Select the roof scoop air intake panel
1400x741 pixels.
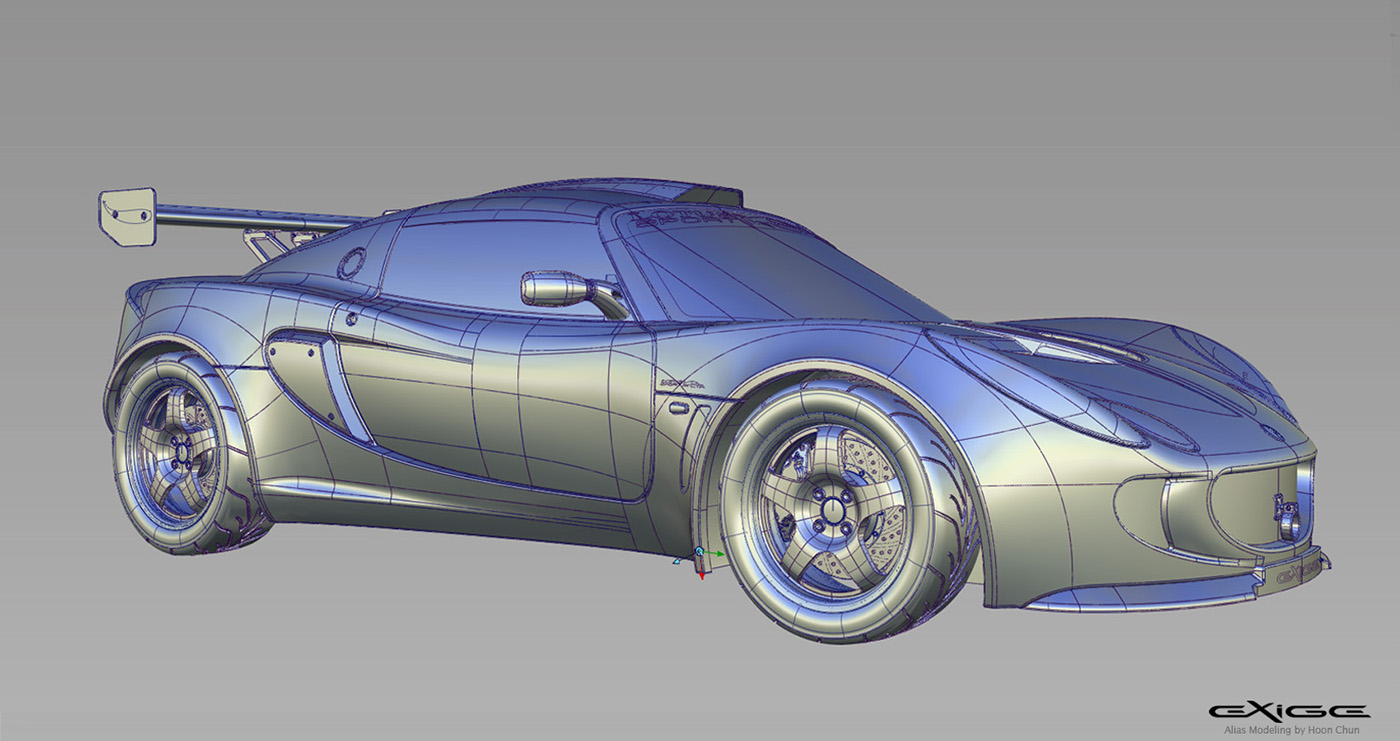point(711,196)
